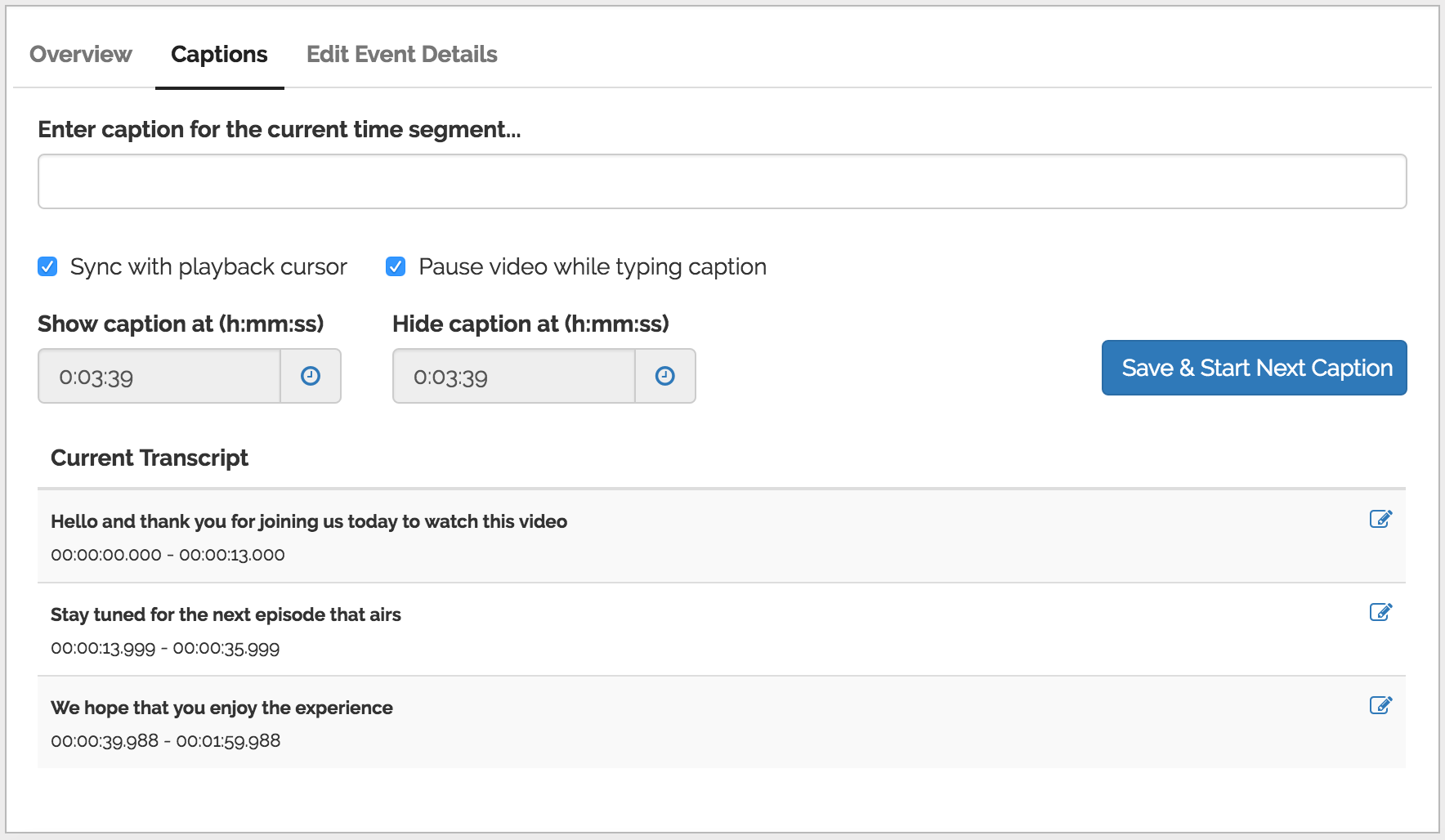Click the Current Transcript heading

click(x=150, y=458)
